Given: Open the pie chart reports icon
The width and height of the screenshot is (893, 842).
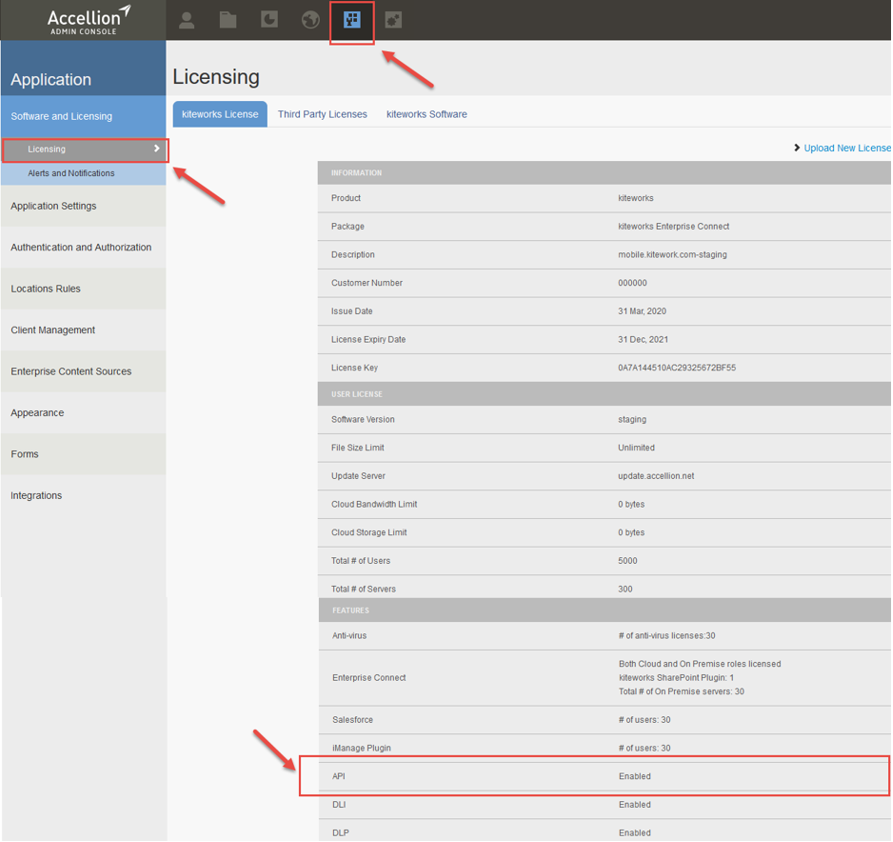Looking at the screenshot, I should 269,20.
